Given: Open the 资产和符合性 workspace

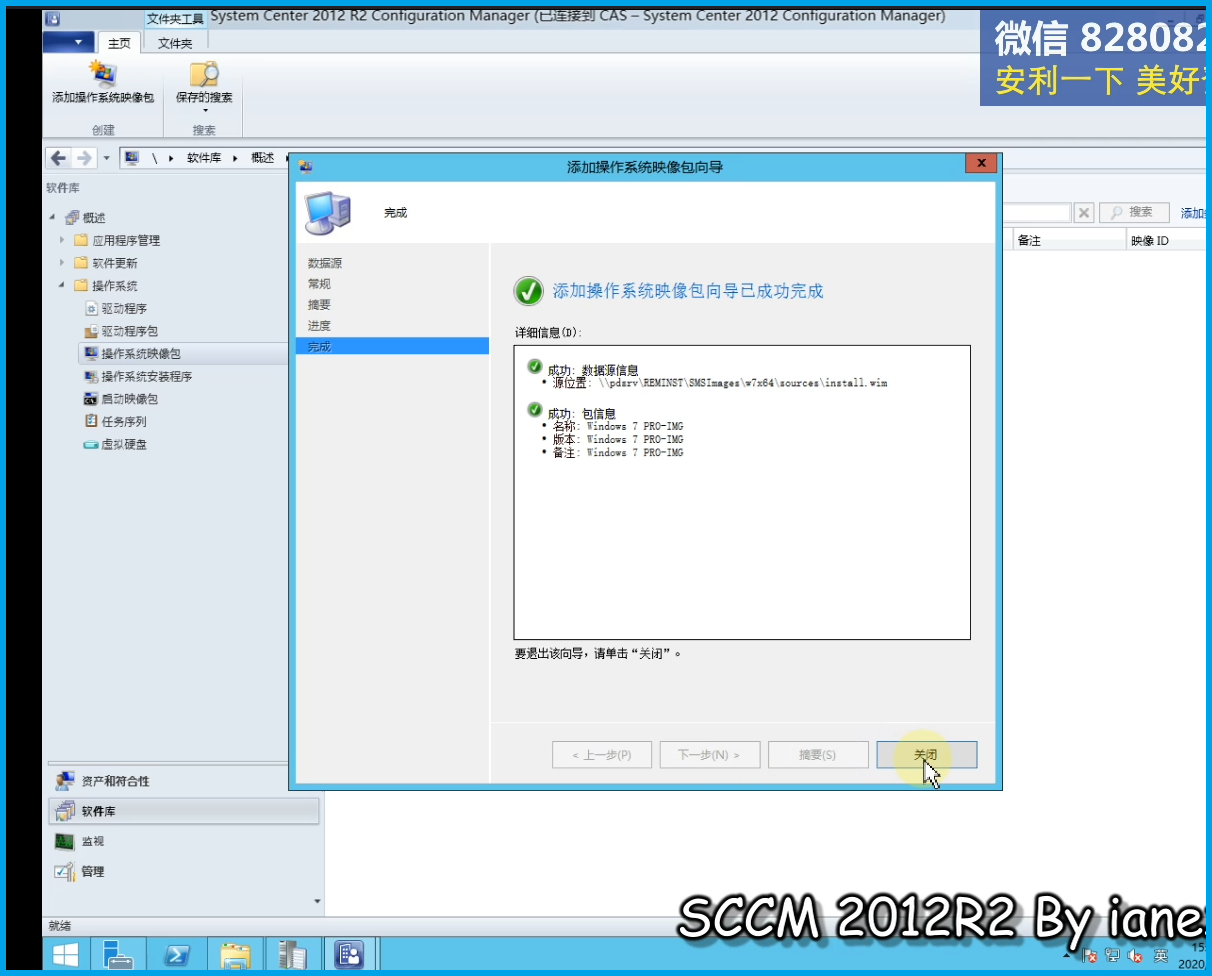Looking at the screenshot, I should click(184, 781).
